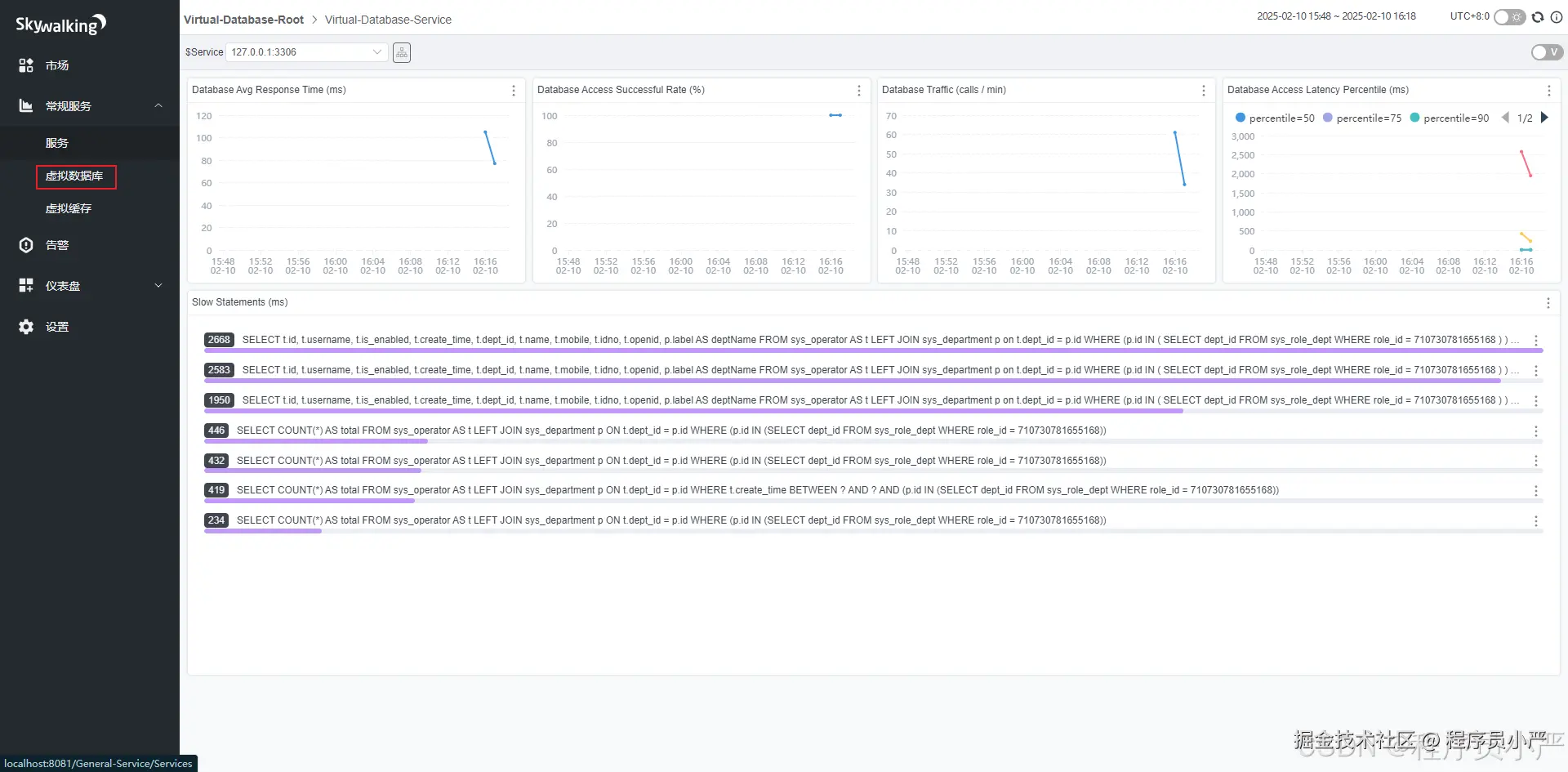Click the topology icon beside the service selector
The width and height of the screenshot is (1568, 772).
pyautogui.click(x=401, y=52)
